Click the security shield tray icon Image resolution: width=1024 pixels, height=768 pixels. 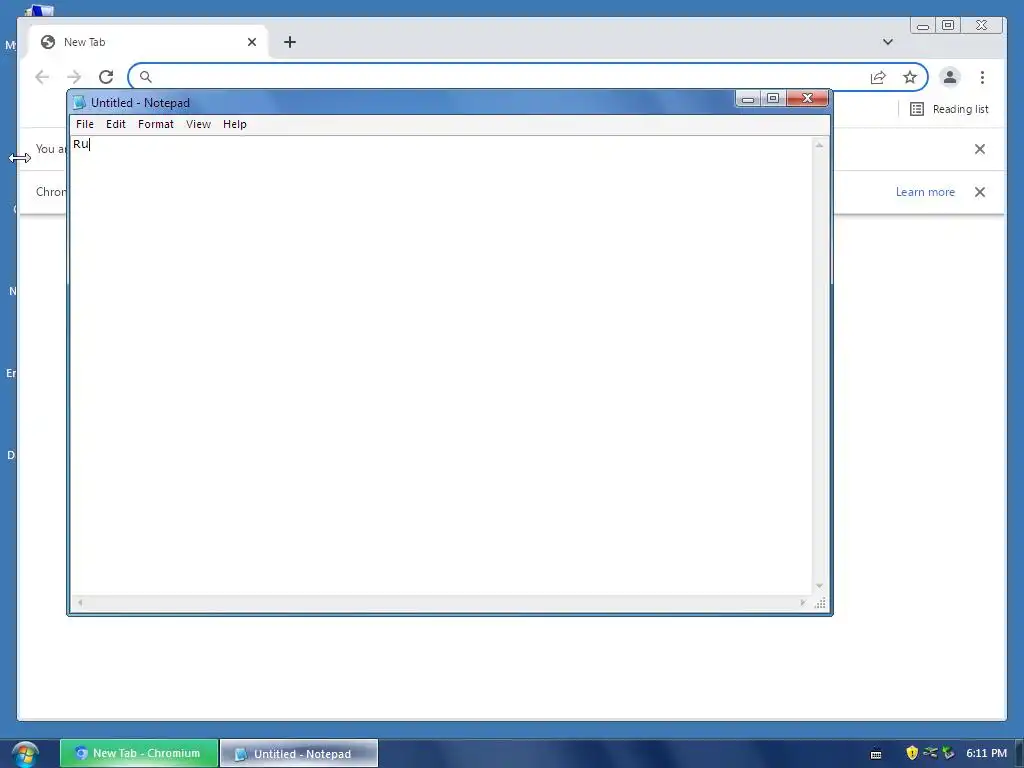pos(912,753)
